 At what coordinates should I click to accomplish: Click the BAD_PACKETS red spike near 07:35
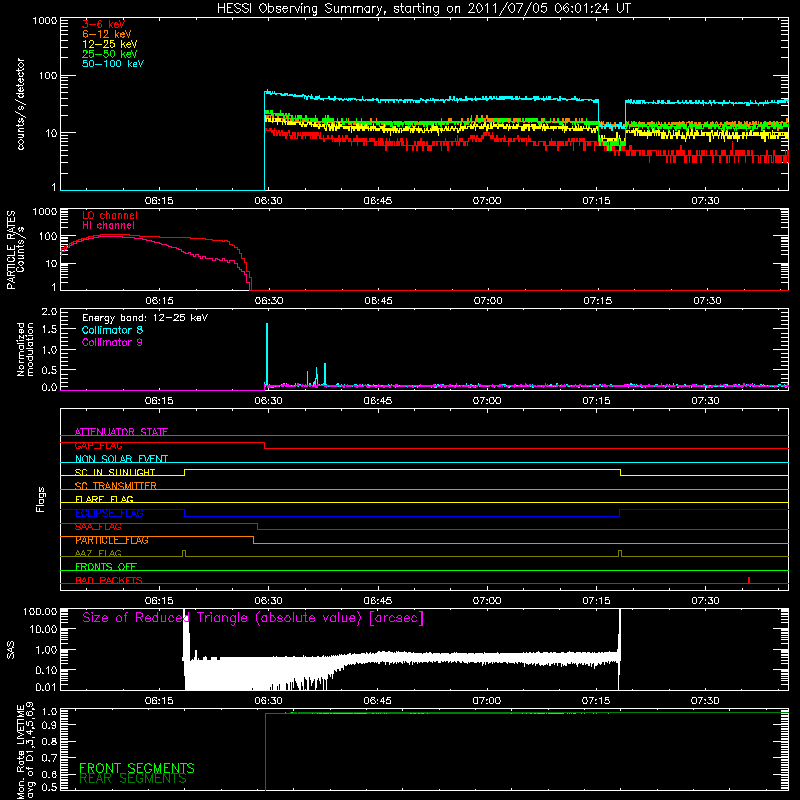[x=748, y=580]
